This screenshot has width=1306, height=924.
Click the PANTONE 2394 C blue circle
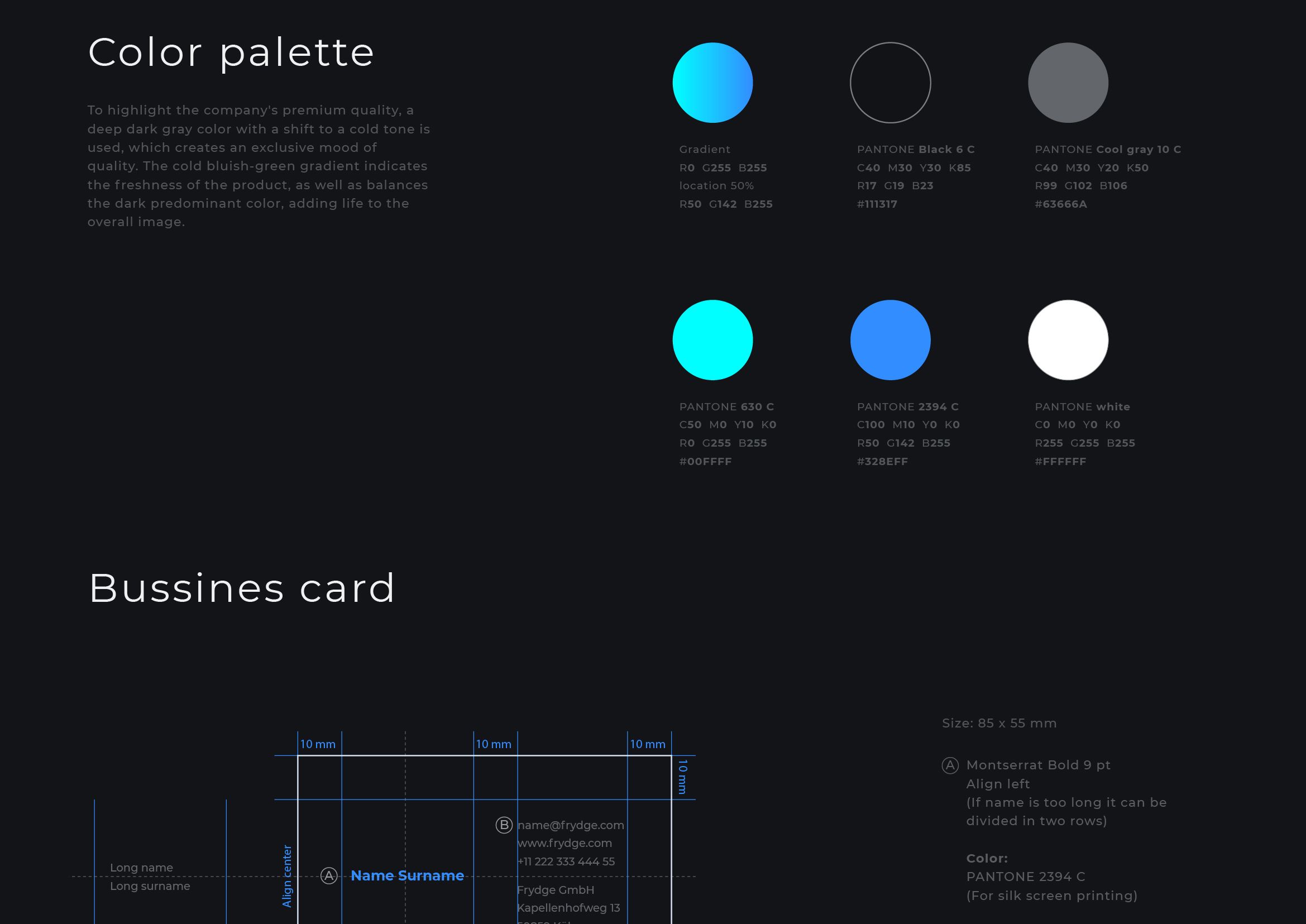tap(891, 340)
